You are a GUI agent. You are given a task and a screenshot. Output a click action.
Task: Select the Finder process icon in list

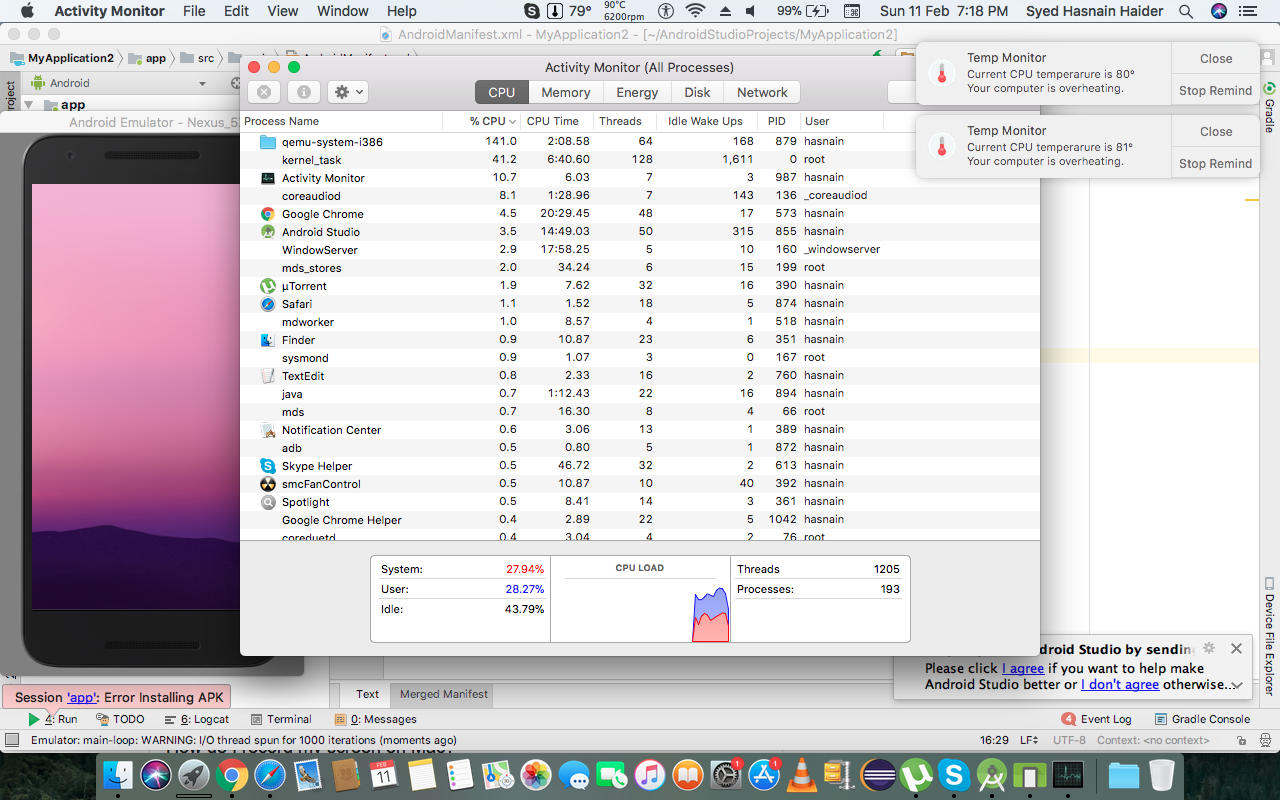[x=268, y=340]
